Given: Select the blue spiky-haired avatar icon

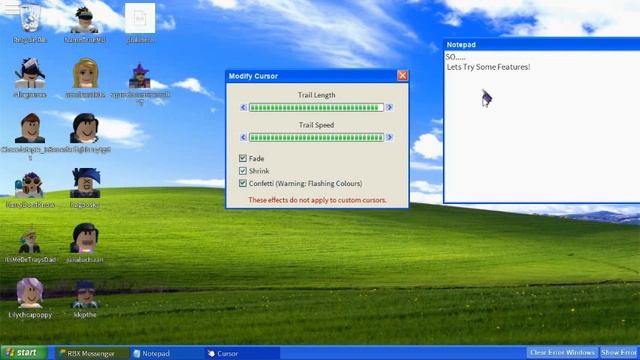Looking at the screenshot, I should (85, 183).
